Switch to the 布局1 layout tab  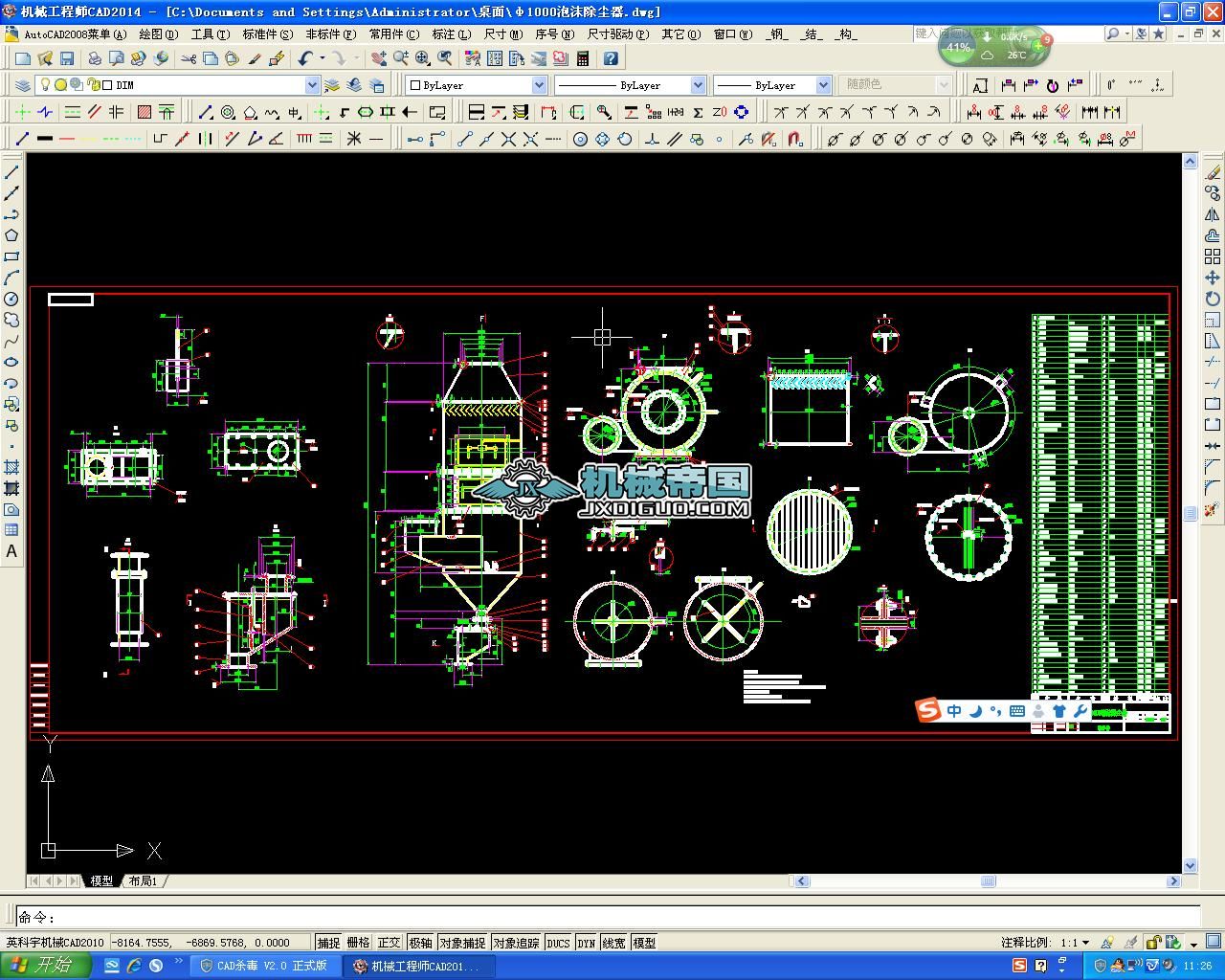pyautogui.click(x=143, y=881)
